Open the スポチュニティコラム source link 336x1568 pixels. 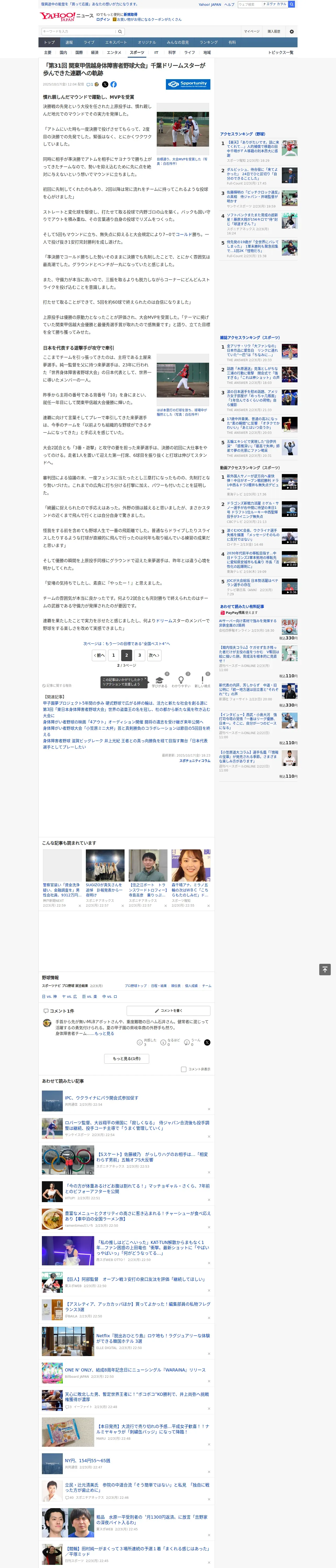click(194, 761)
